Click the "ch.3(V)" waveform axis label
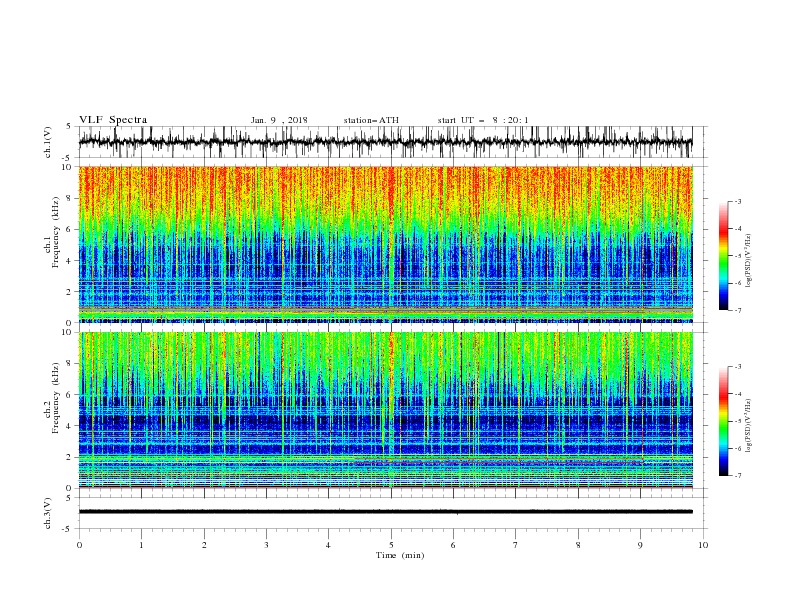 coord(48,513)
